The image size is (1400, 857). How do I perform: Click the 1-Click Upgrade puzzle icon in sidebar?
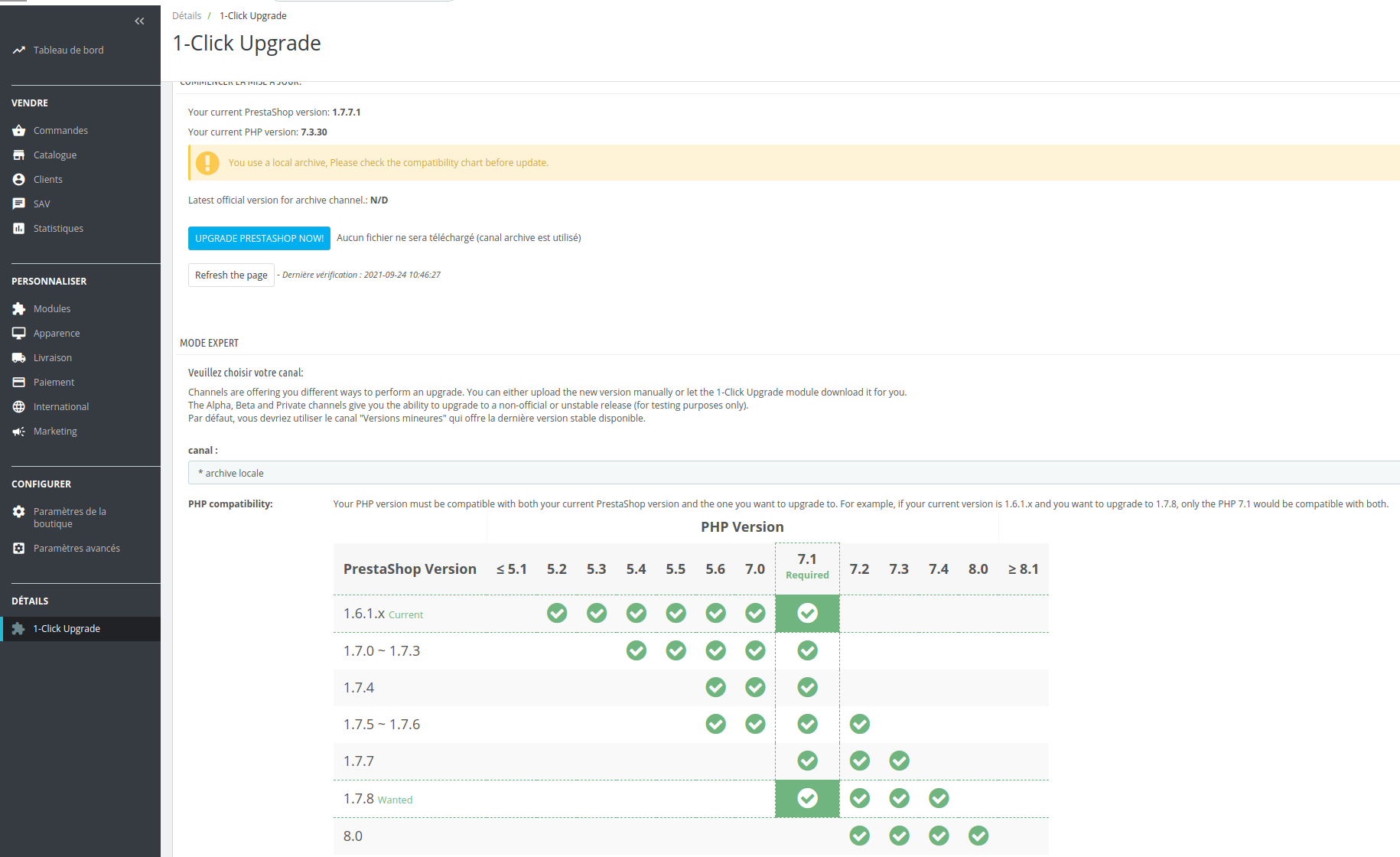[19, 629]
